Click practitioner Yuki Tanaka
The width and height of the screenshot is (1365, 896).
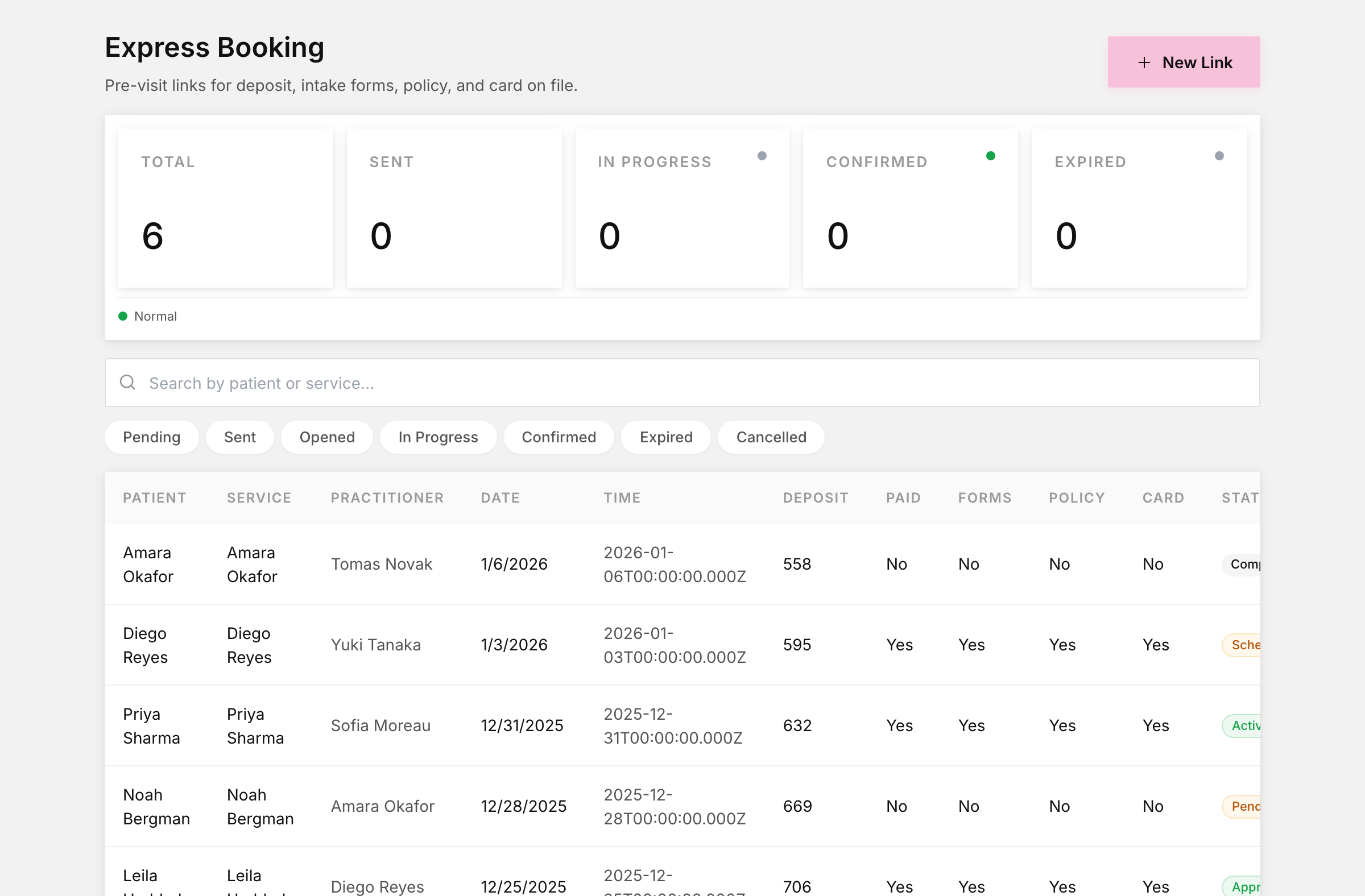tap(376, 645)
